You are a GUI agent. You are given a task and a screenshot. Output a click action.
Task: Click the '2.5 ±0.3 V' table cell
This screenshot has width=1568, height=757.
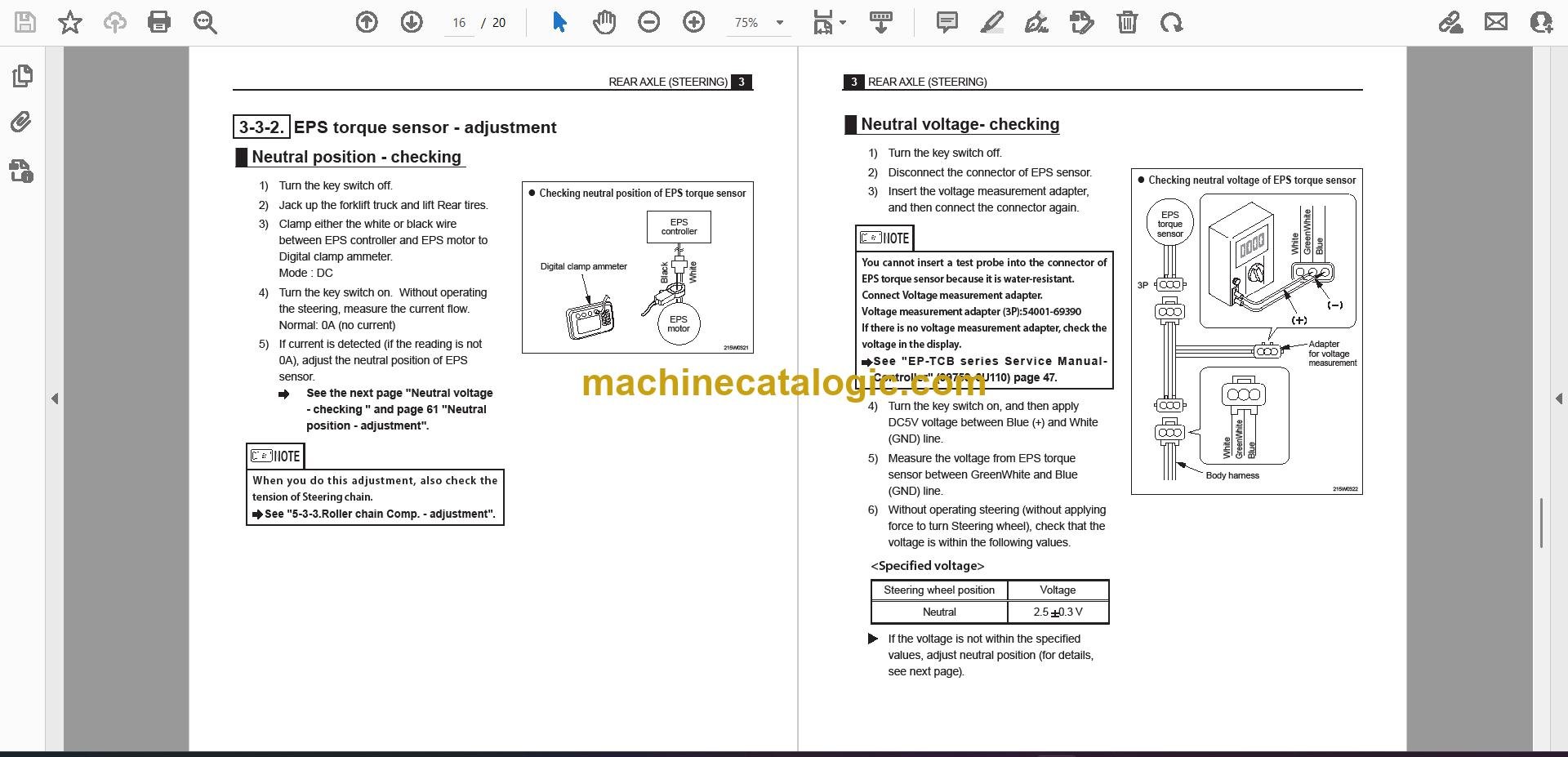1058,612
